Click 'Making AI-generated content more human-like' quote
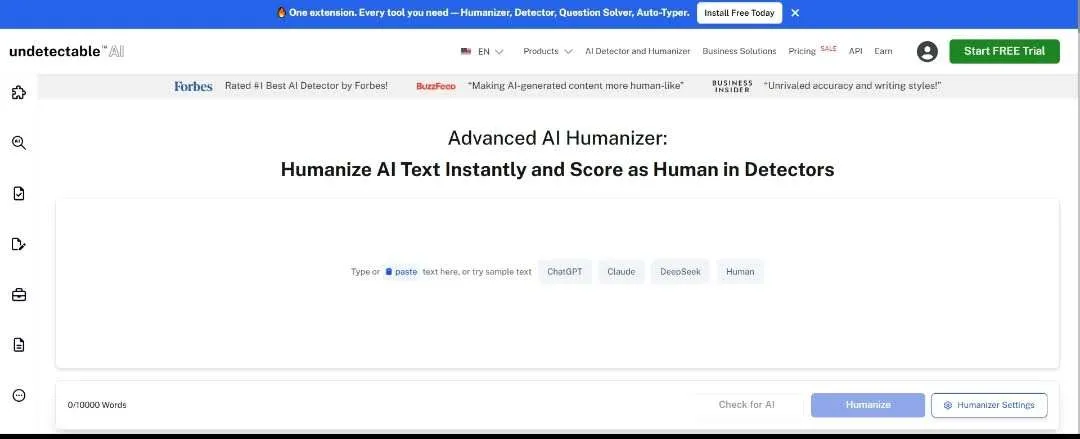This screenshot has width=1080, height=439. coord(576,86)
